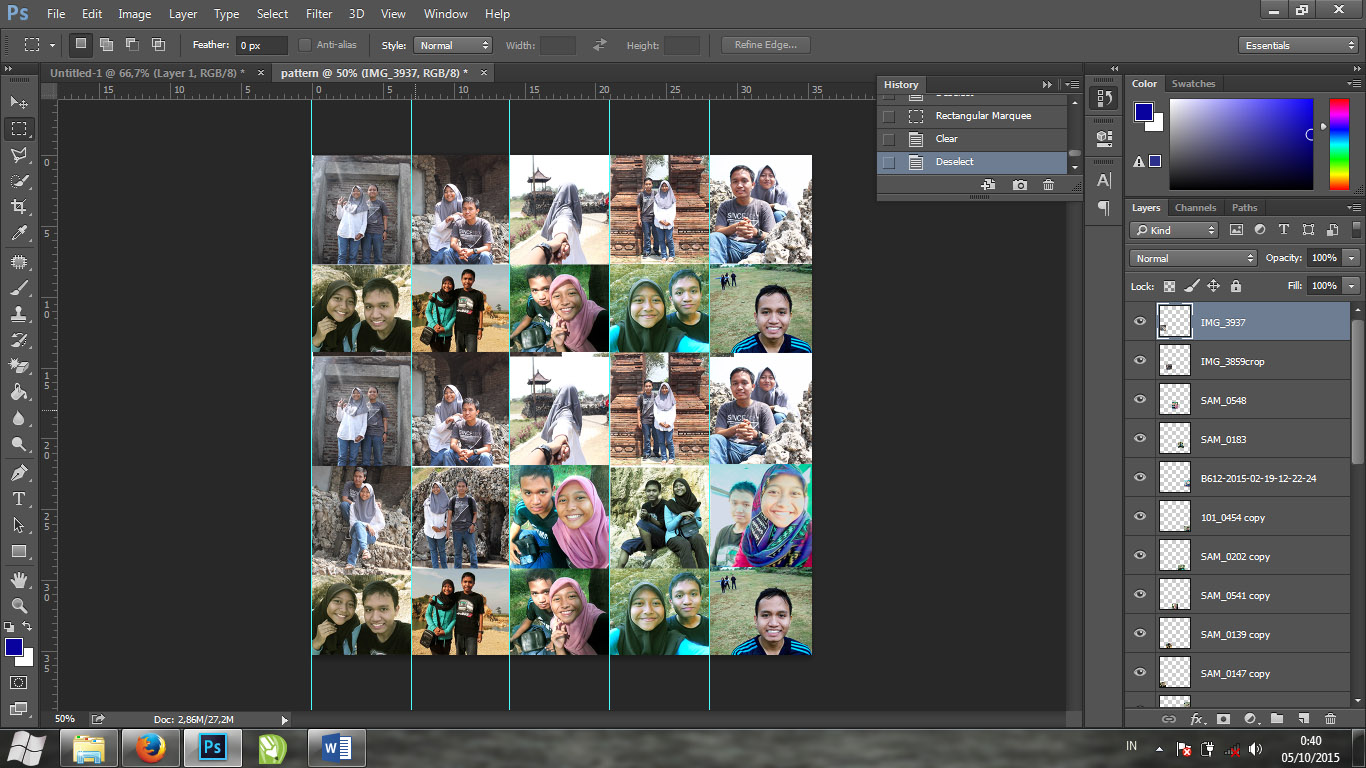Open the blend mode Normal dropdown
The image size is (1366, 768).
(1193, 258)
